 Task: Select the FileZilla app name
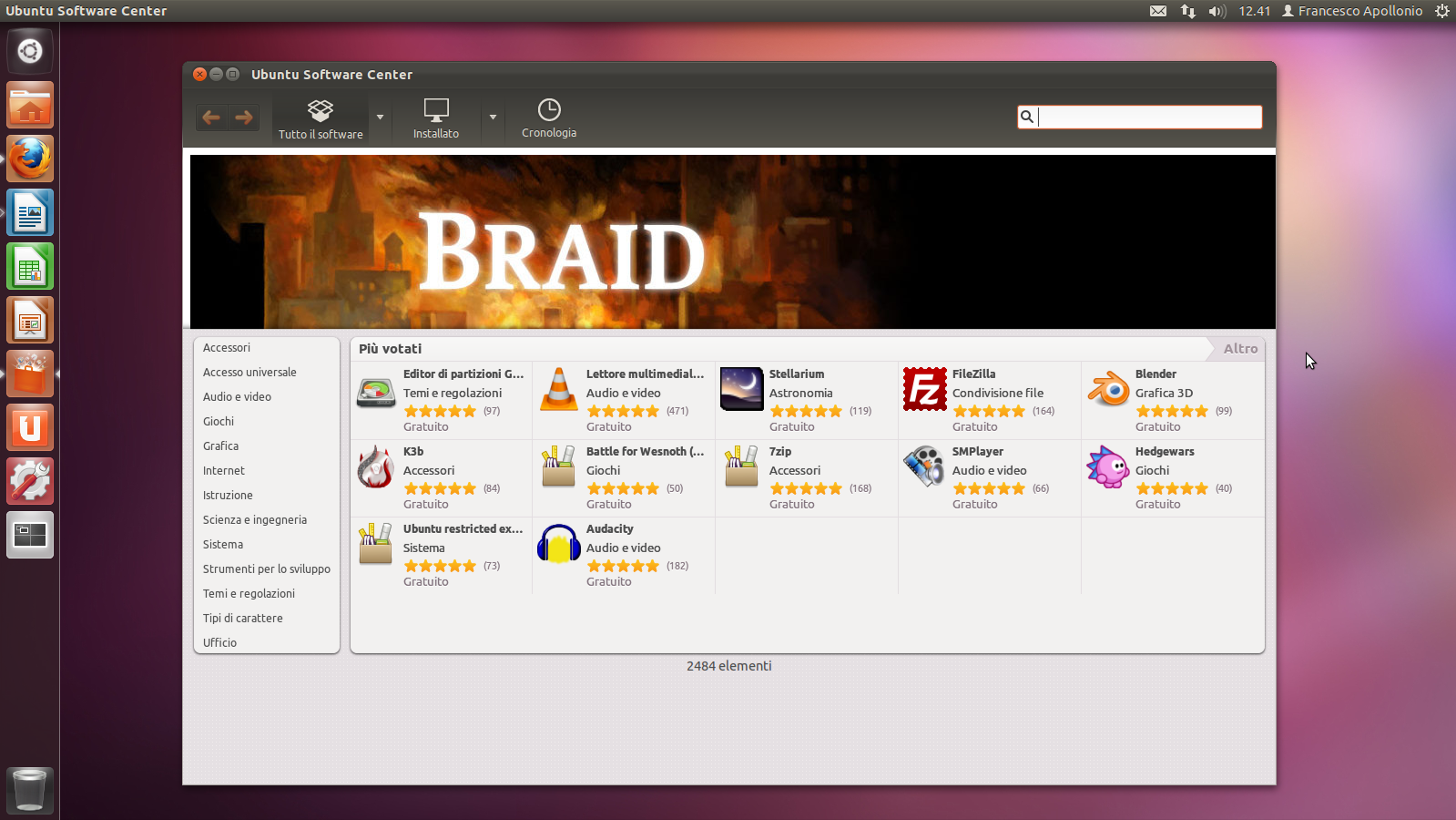coord(973,374)
